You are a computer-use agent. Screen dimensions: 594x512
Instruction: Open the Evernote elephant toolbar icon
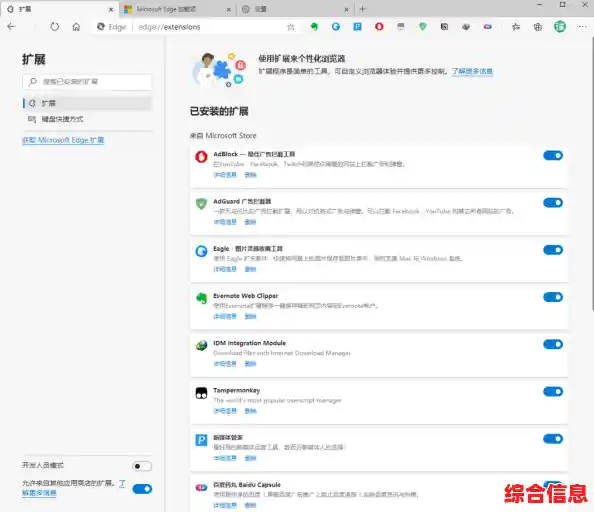tap(314, 27)
